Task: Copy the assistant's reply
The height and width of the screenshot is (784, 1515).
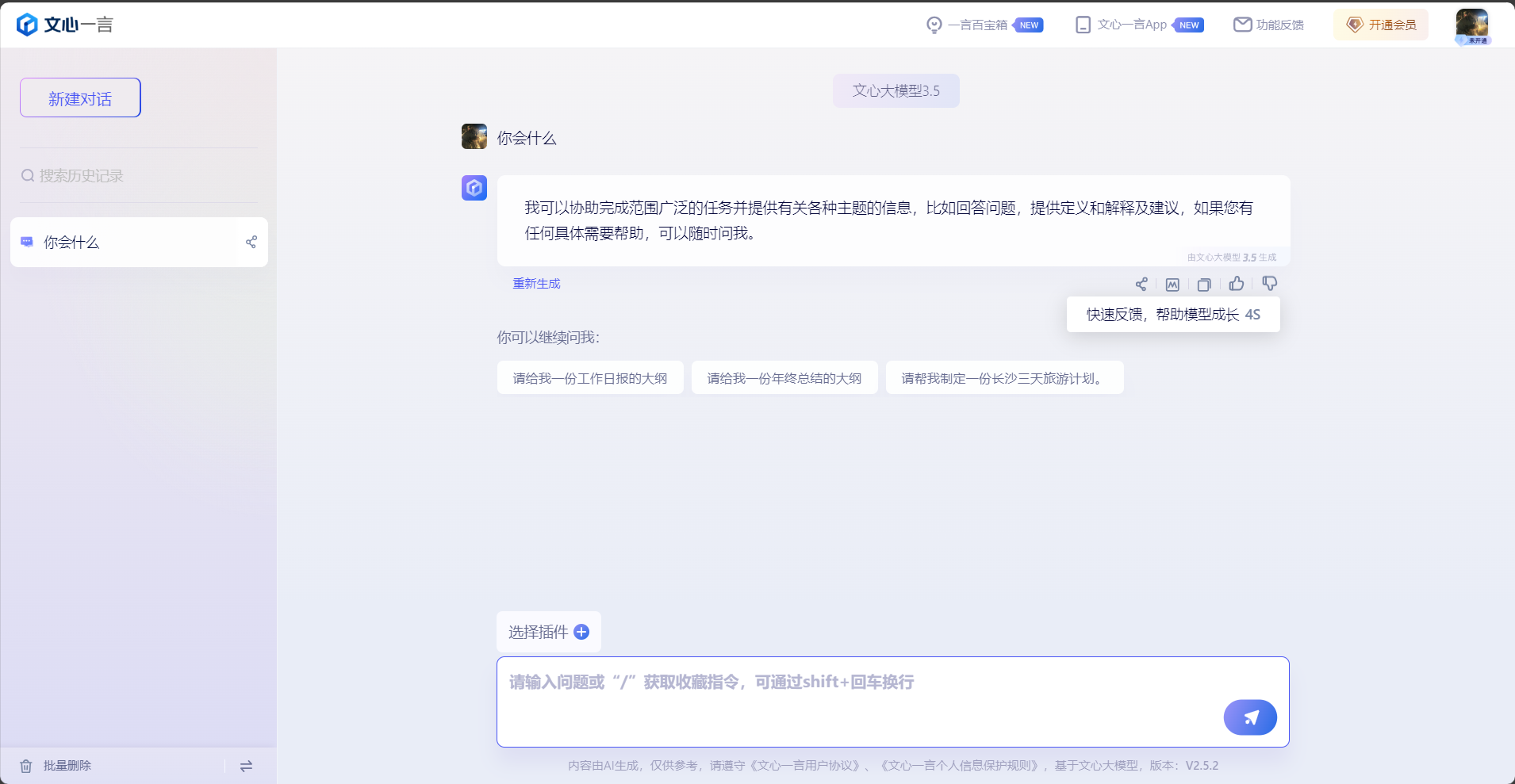Action: [1204, 284]
